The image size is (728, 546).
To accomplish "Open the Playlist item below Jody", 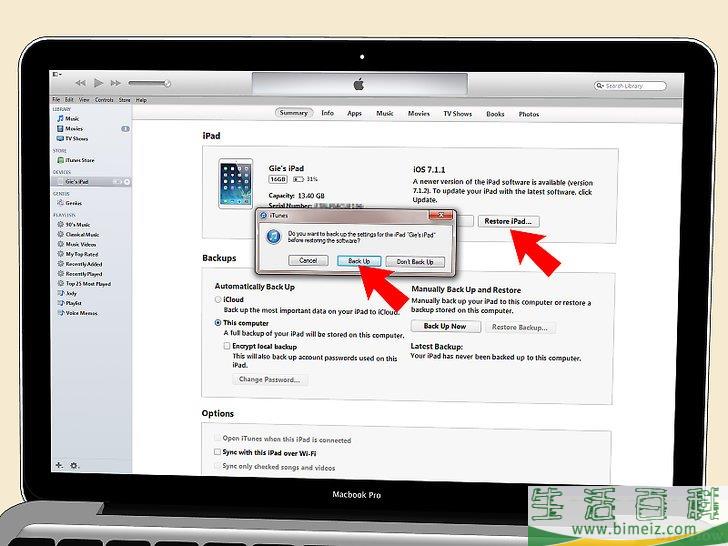I will click(x=69, y=303).
